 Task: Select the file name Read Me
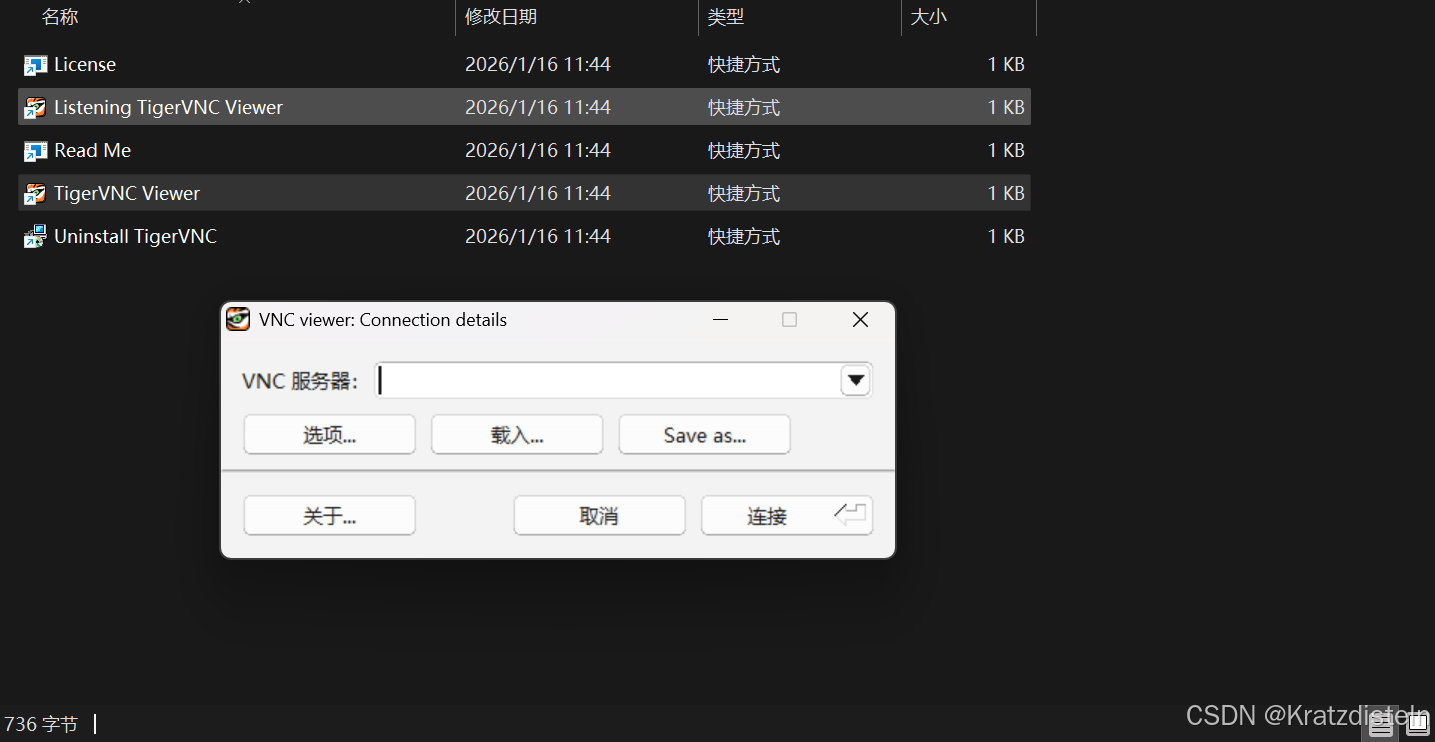[x=92, y=151]
